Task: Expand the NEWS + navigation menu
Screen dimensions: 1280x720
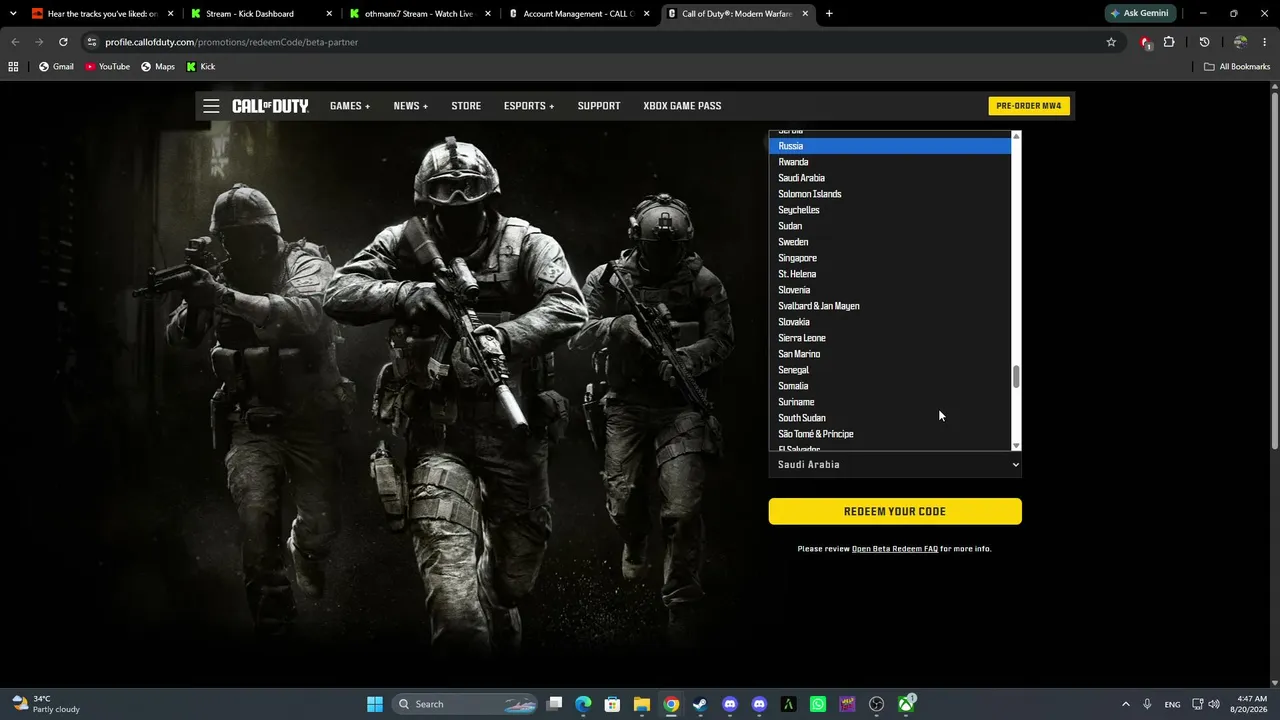Action: [411, 106]
